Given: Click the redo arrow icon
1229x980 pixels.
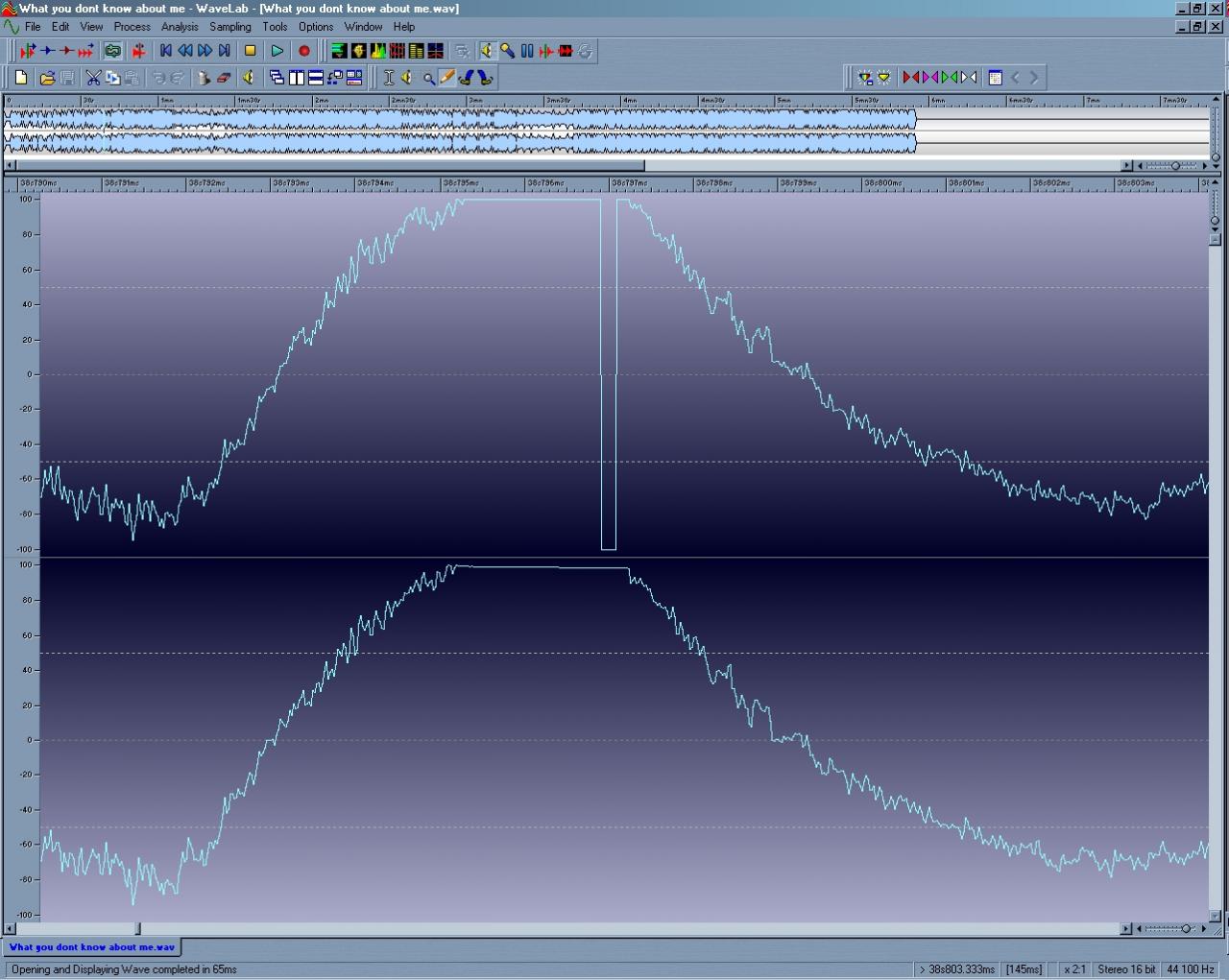Looking at the screenshot, I should pyautogui.click(x=178, y=78).
